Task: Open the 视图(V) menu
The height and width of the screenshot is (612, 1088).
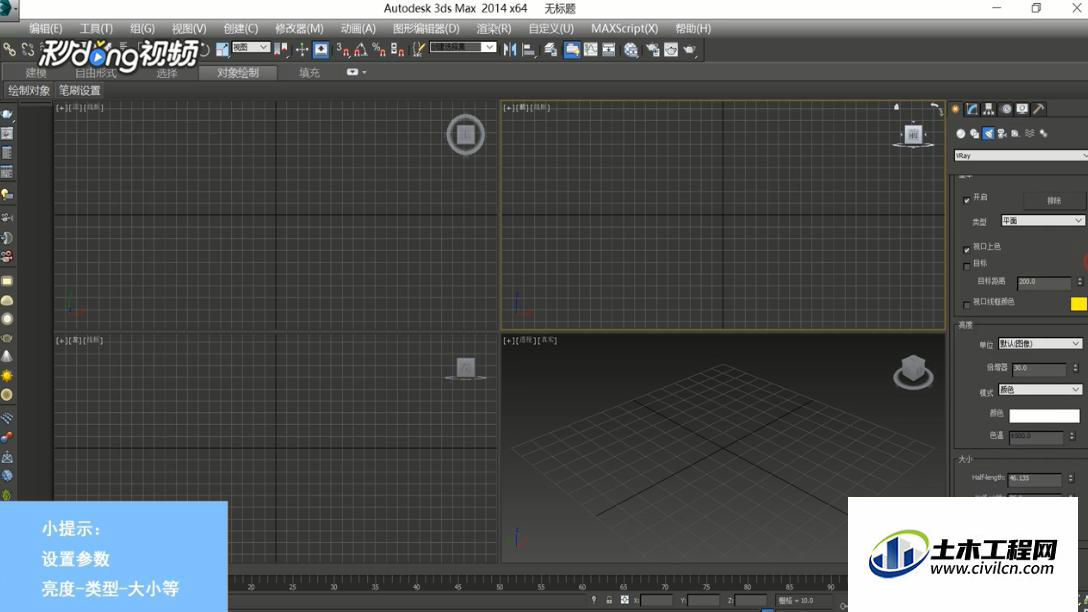Action: pyautogui.click(x=189, y=28)
